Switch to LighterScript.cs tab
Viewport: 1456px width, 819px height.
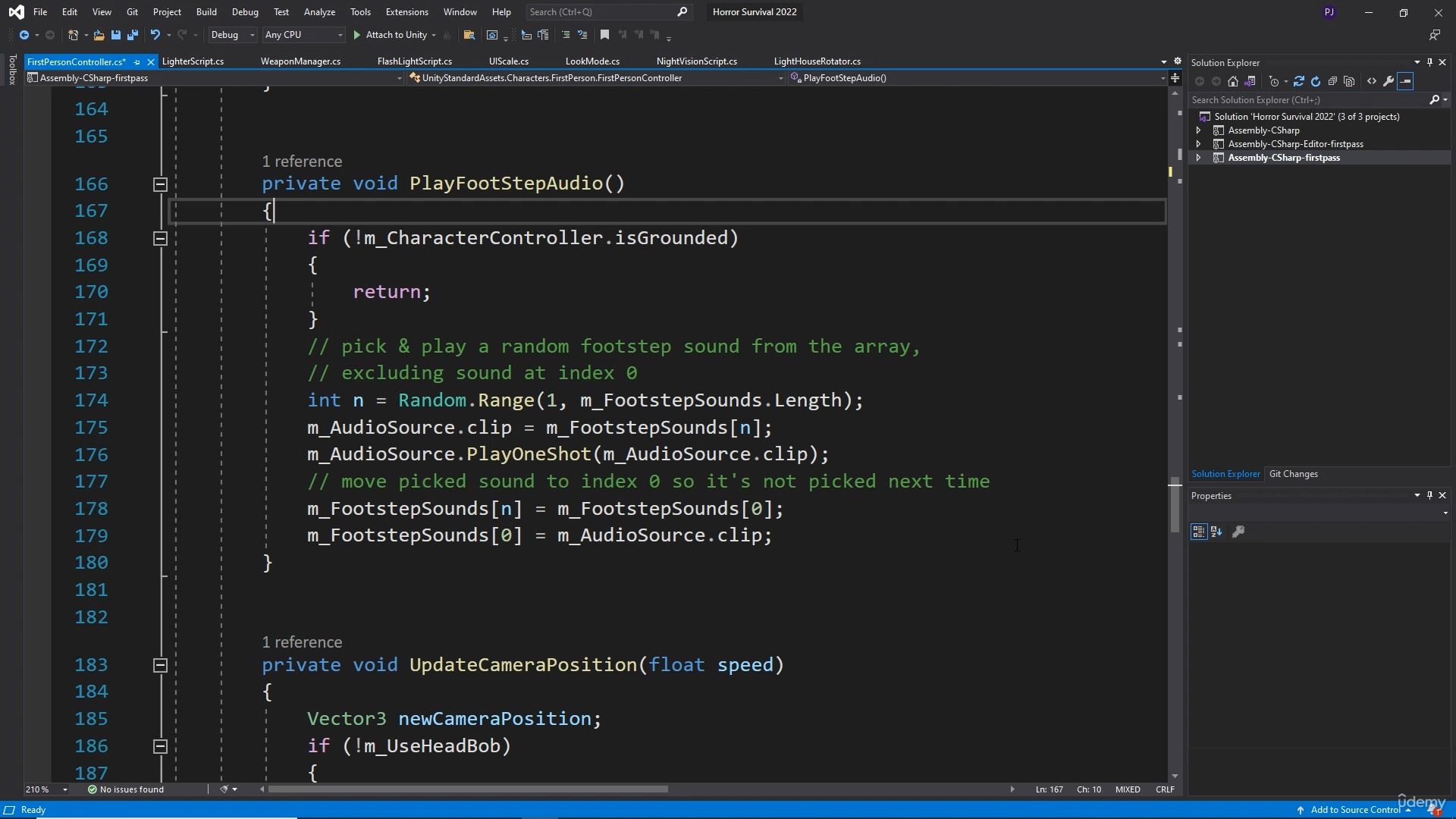click(x=192, y=61)
